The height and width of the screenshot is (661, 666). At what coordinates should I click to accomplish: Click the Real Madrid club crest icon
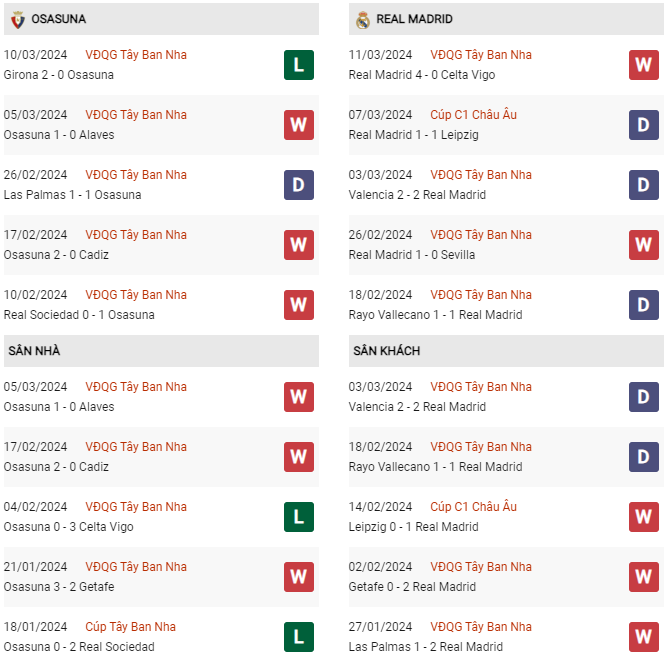point(363,20)
